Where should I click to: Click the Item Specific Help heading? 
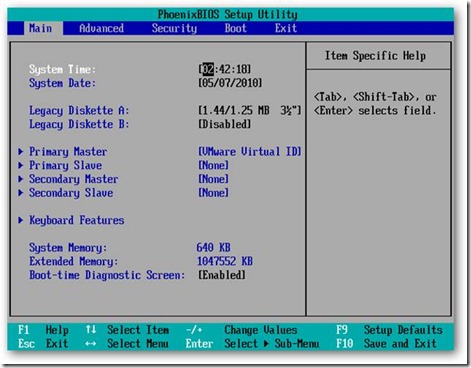(375, 56)
